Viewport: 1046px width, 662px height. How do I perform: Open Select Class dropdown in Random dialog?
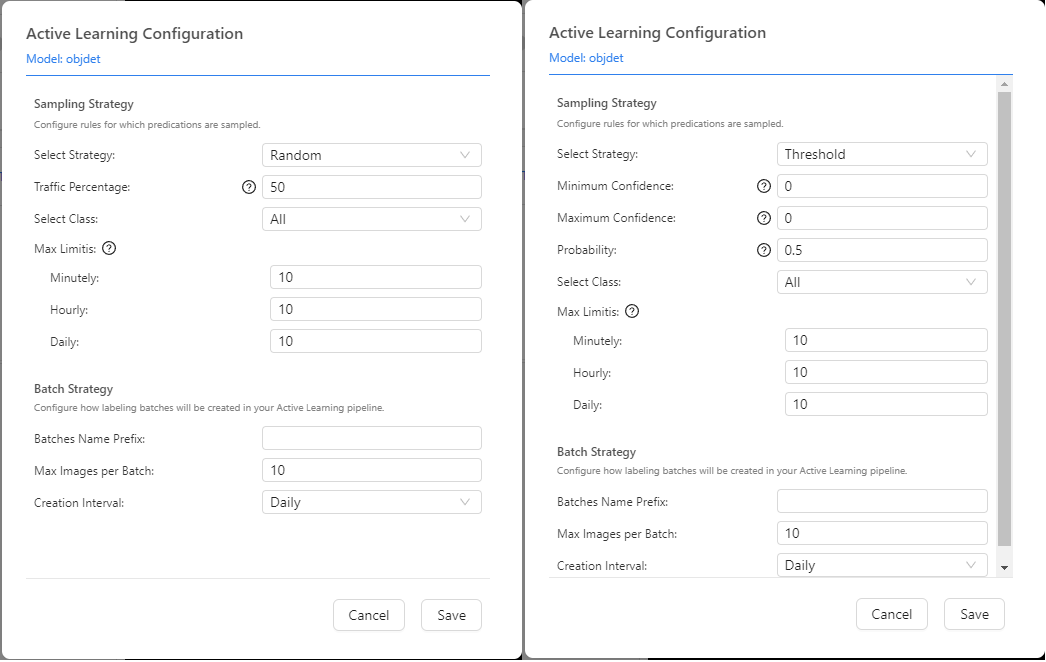pos(372,219)
